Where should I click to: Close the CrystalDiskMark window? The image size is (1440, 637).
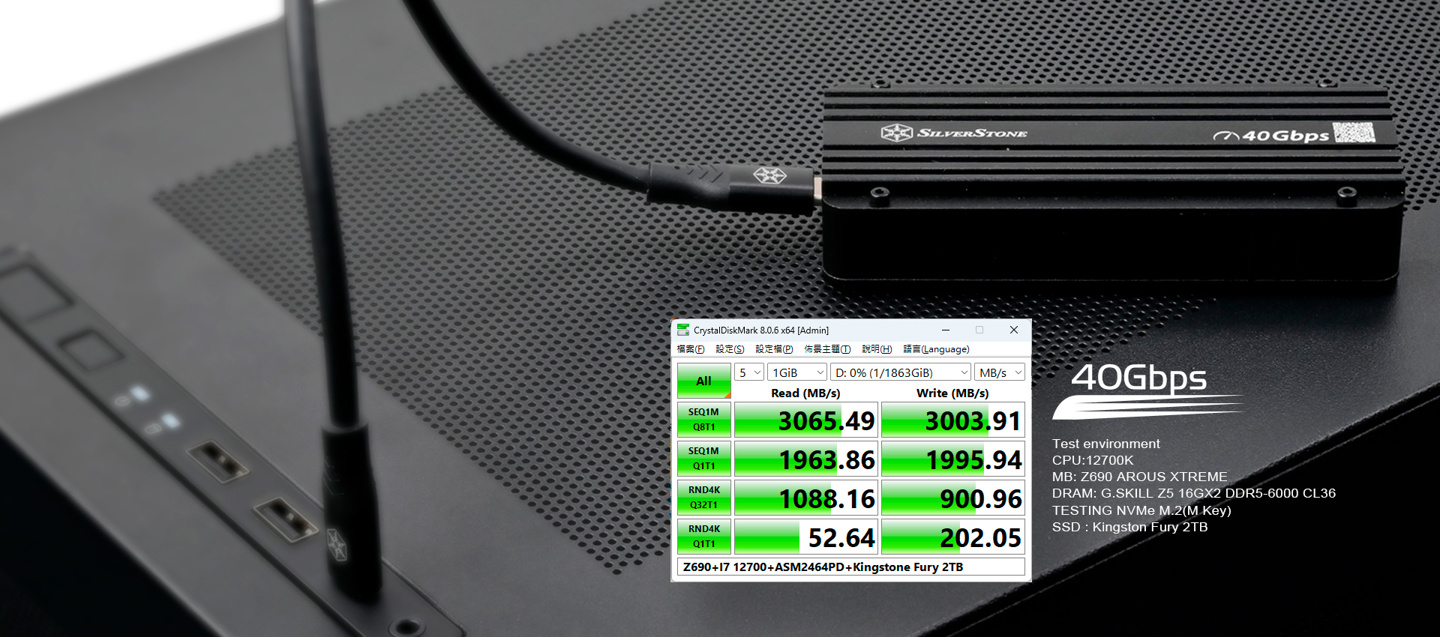(1013, 330)
